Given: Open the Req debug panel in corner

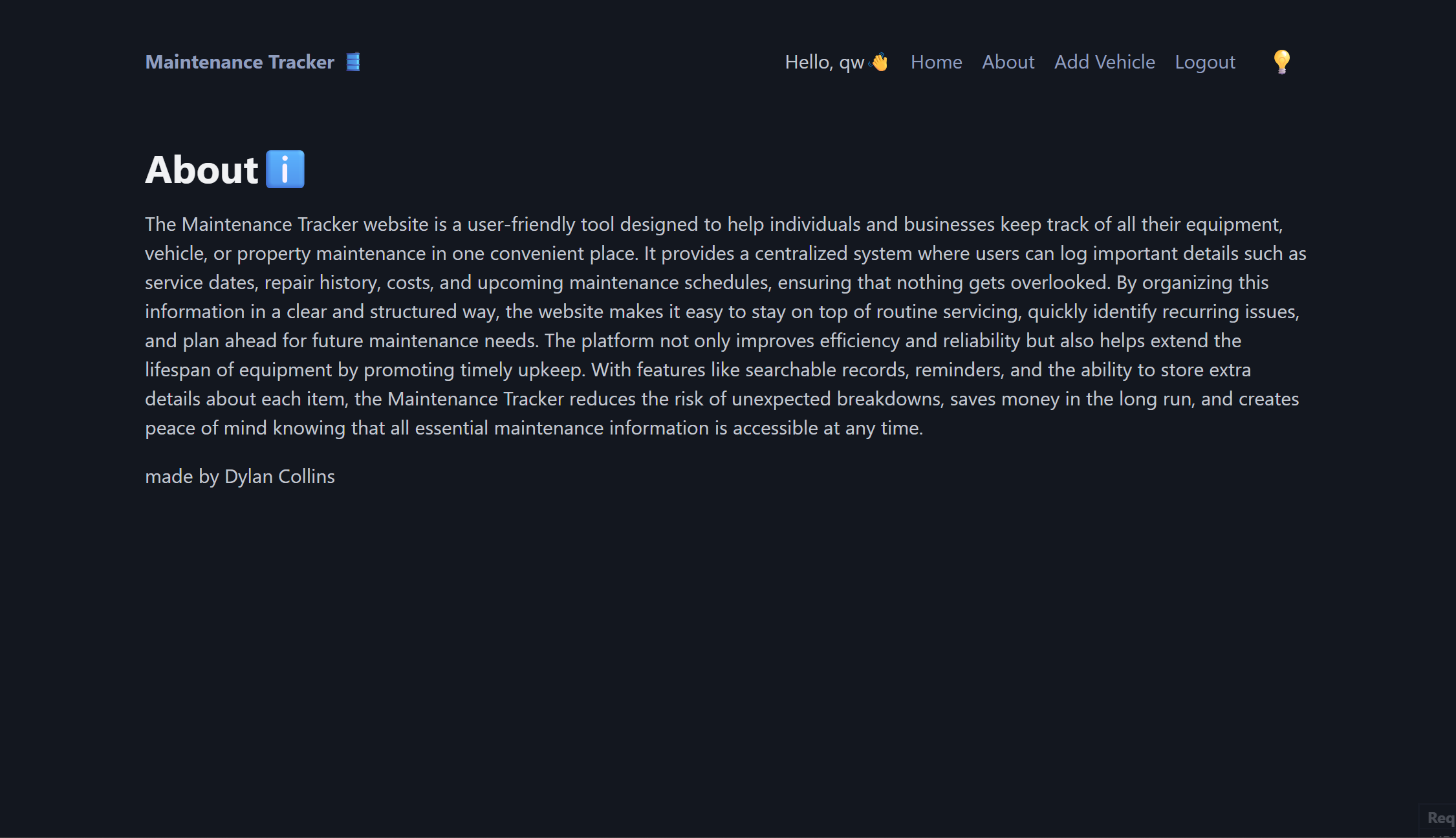Looking at the screenshot, I should tap(1440, 819).
